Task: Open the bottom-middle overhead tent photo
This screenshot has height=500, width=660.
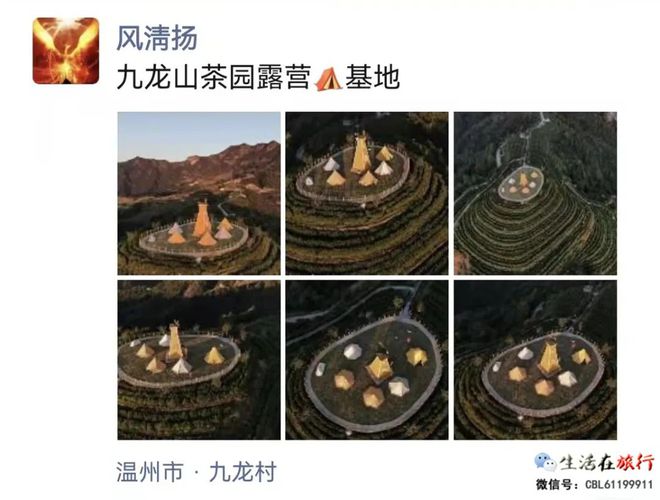Action: tap(367, 360)
